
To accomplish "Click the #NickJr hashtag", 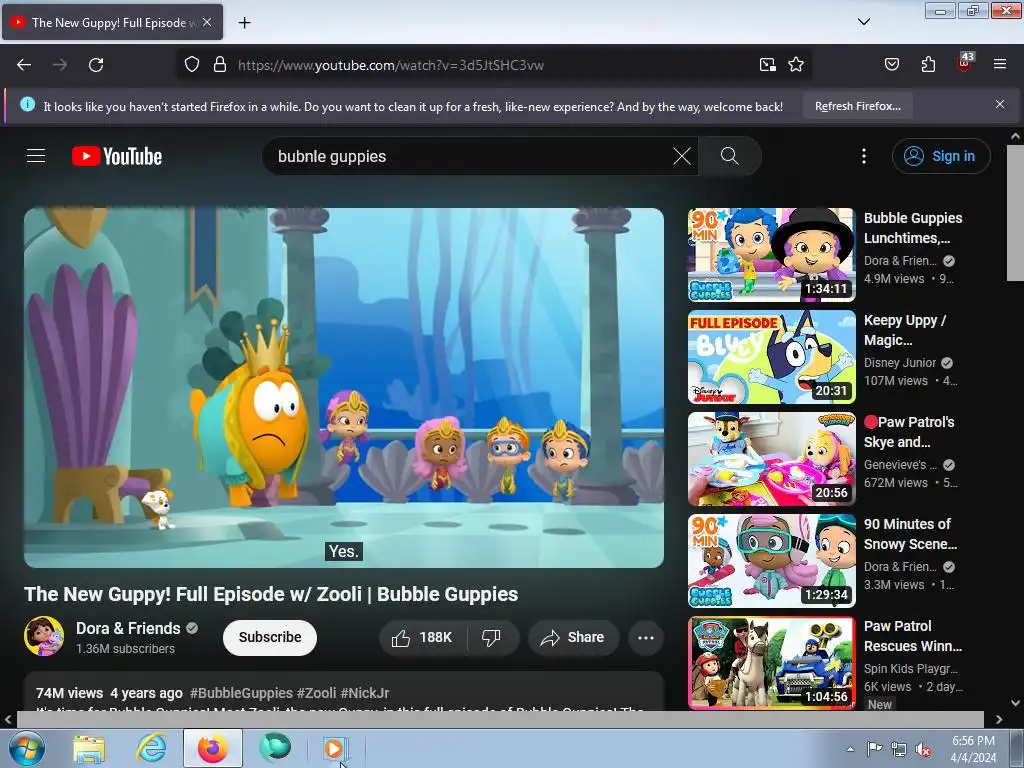I will [364, 693].
